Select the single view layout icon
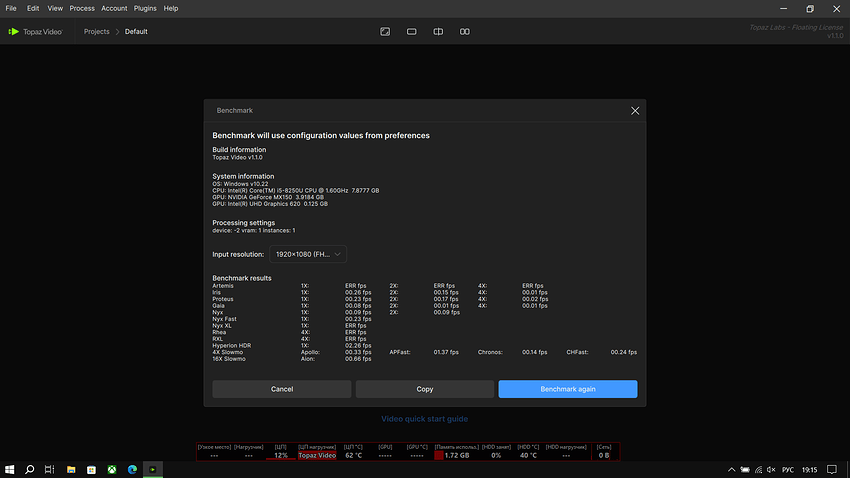 point(411,31)
